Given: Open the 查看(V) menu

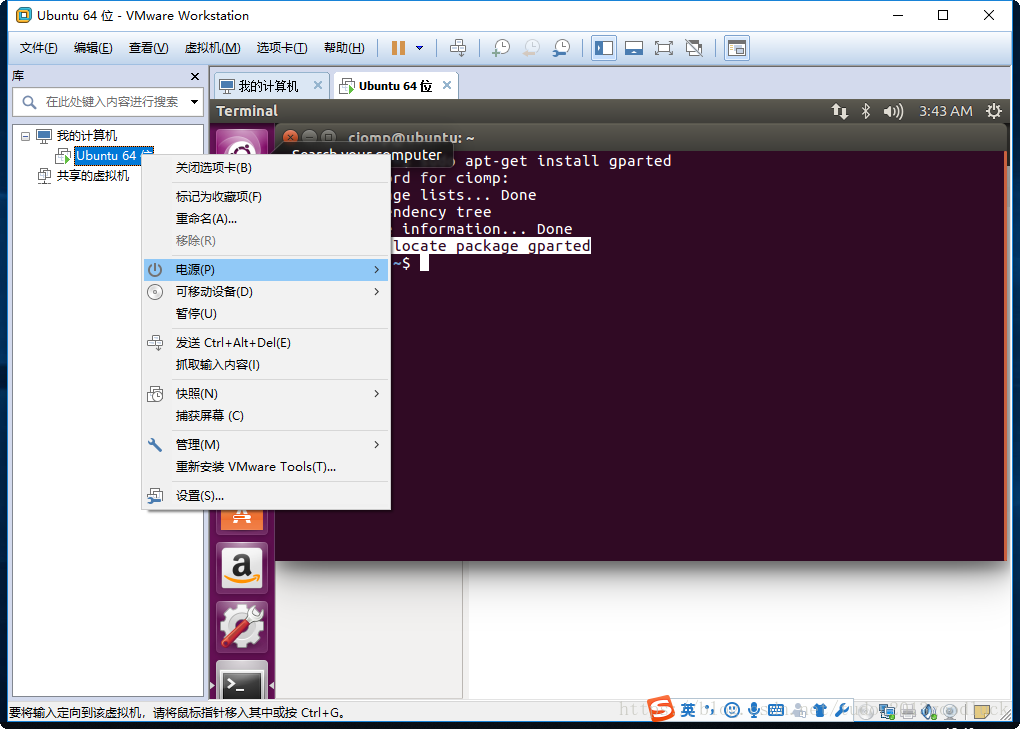Looking at the screenshot, I should pos(148,47).
